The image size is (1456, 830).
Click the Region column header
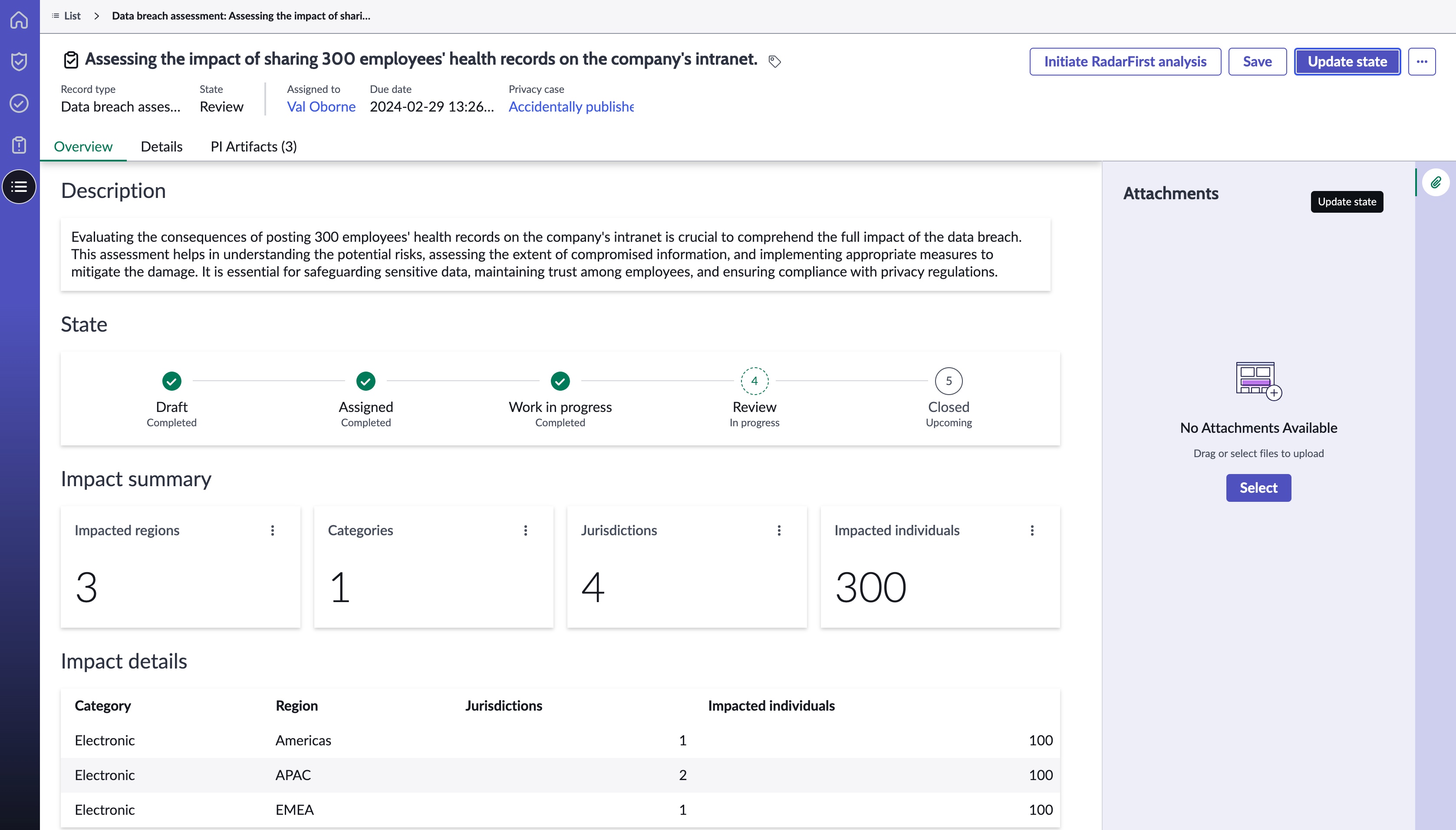click(297, 706)
